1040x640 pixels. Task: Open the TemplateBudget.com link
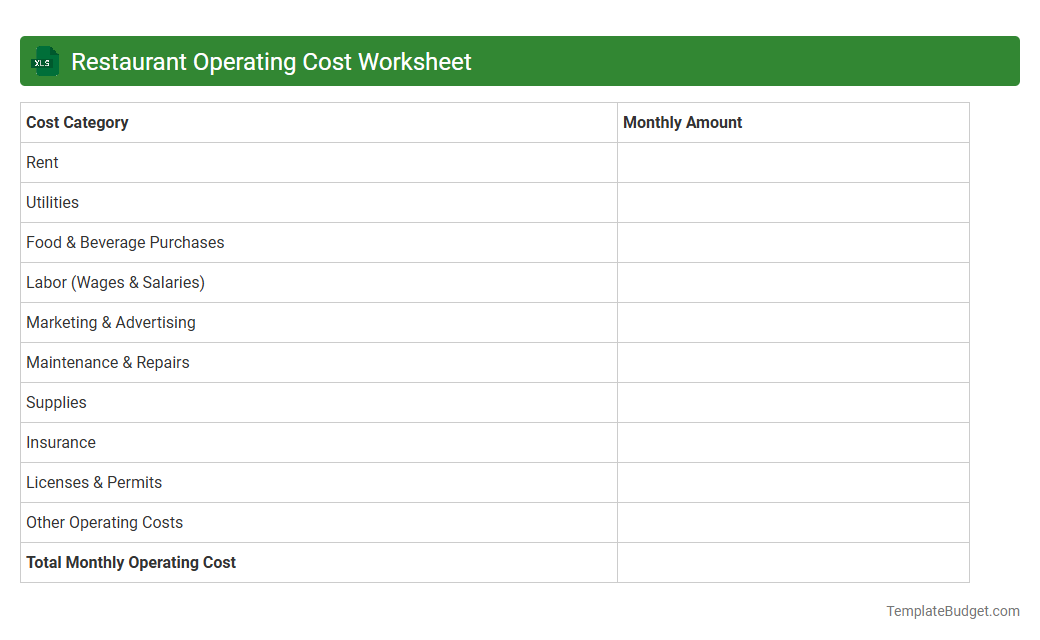tap(953, 609)
